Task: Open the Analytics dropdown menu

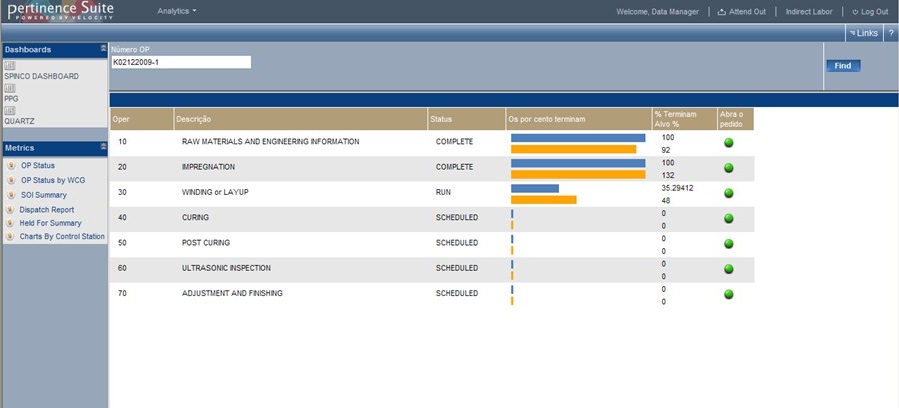Action: coord(177,11)
